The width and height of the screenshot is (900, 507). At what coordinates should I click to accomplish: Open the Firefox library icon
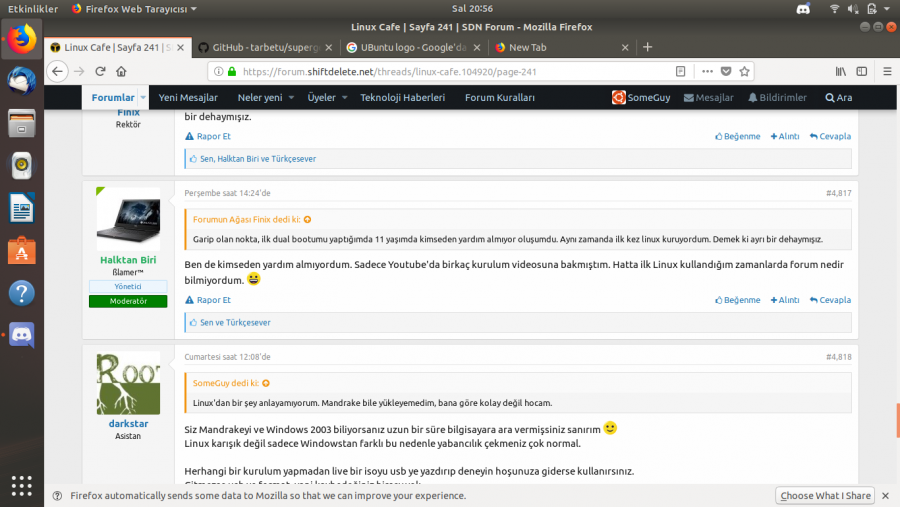click(x=841, y=72)
